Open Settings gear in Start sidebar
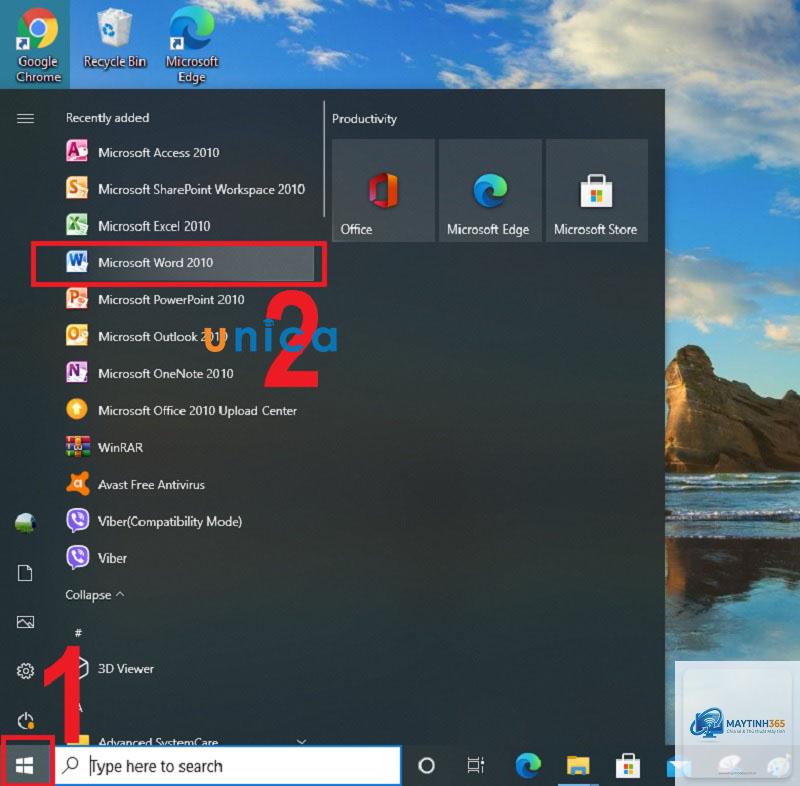Viewport: 800px width, 786px height. [25, 671]
